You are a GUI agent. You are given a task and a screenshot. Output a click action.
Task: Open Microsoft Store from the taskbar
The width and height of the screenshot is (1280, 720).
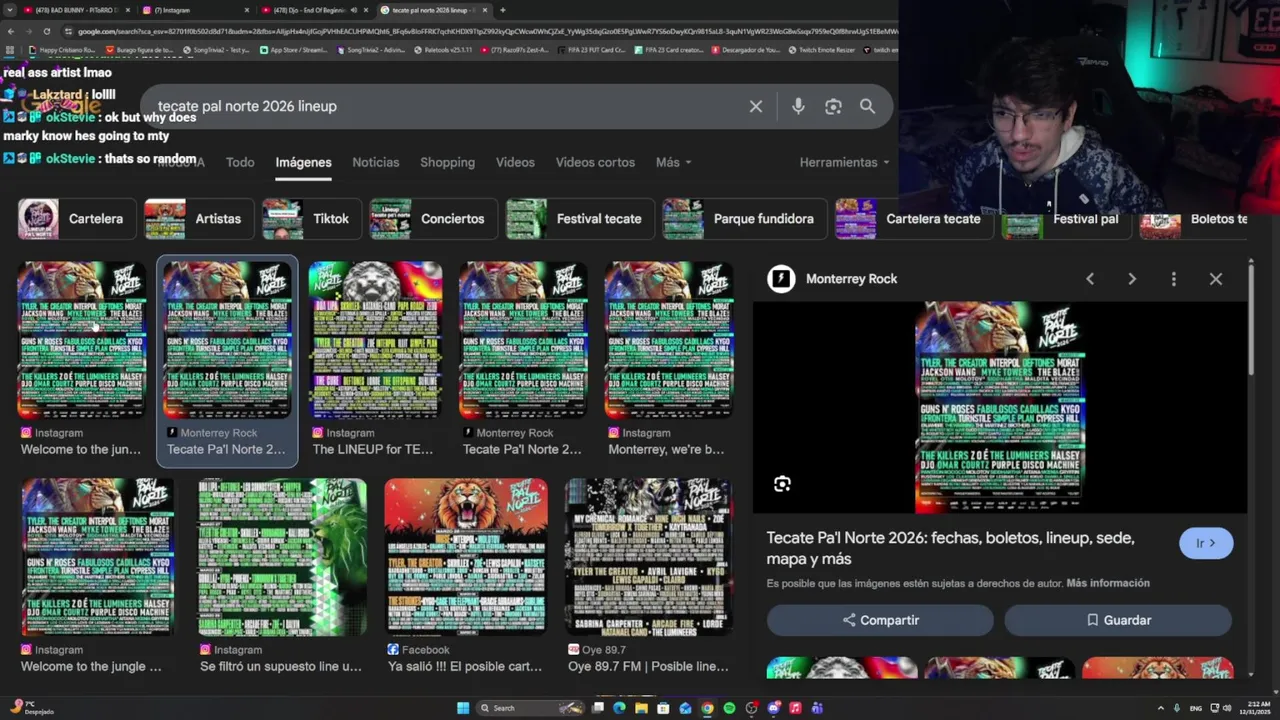tap(663, 708)
